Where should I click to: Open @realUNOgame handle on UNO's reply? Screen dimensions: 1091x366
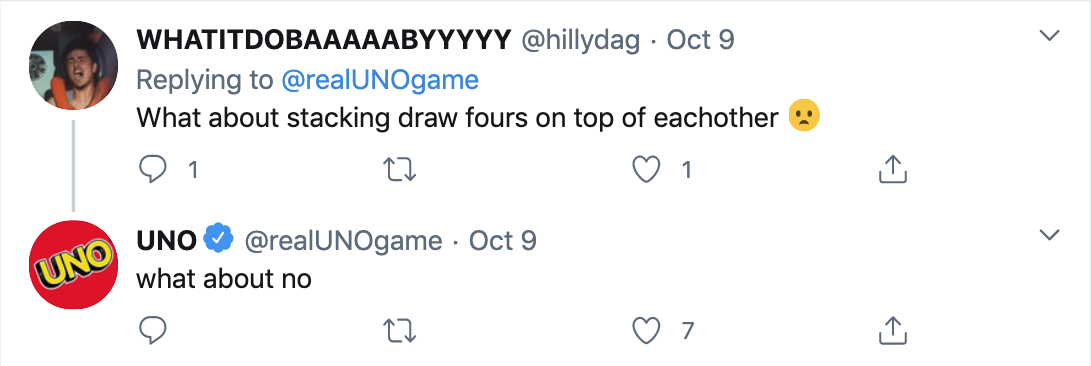343,241
